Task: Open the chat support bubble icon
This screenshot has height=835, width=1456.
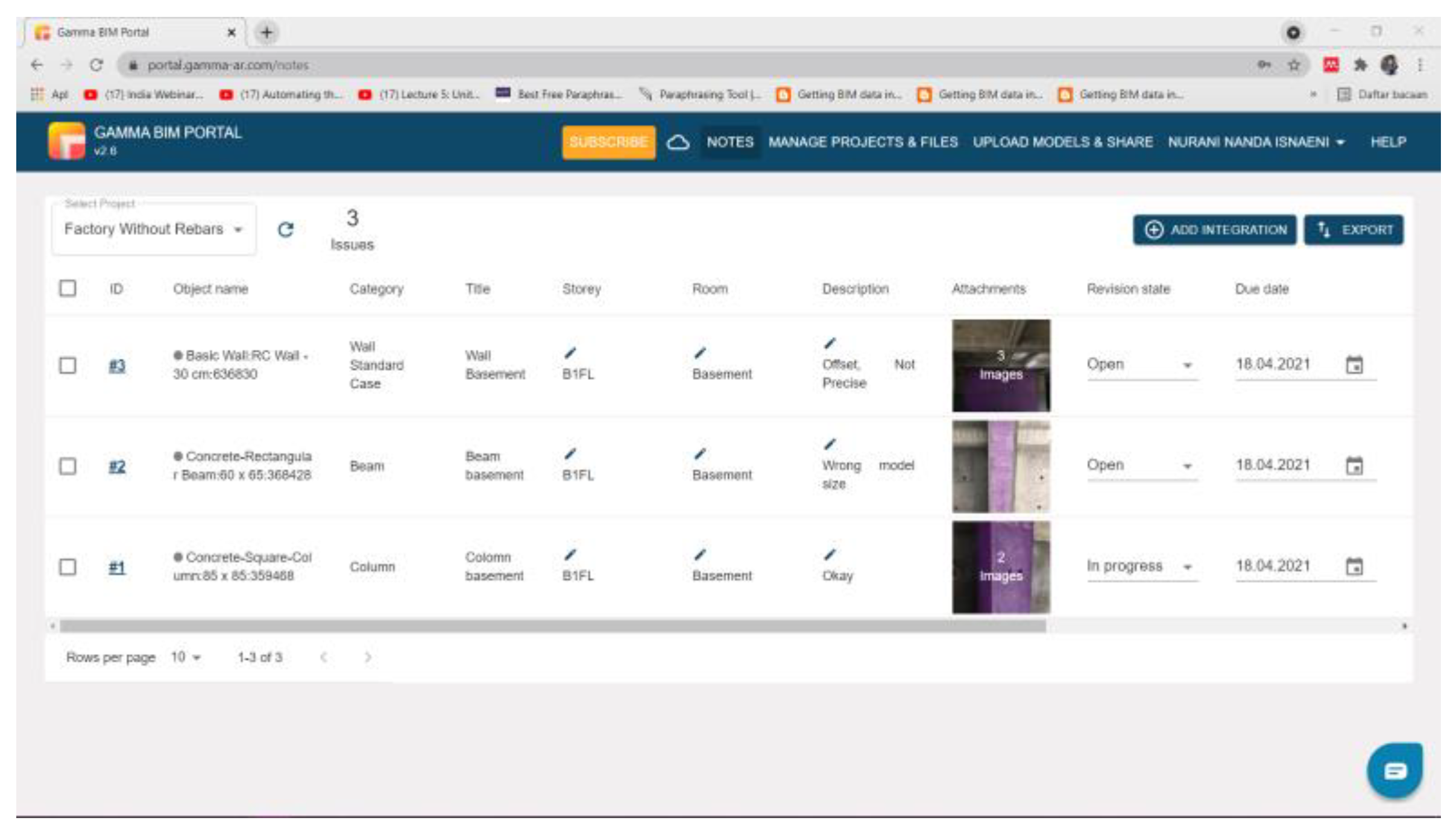Action: tap(1394, 770)
